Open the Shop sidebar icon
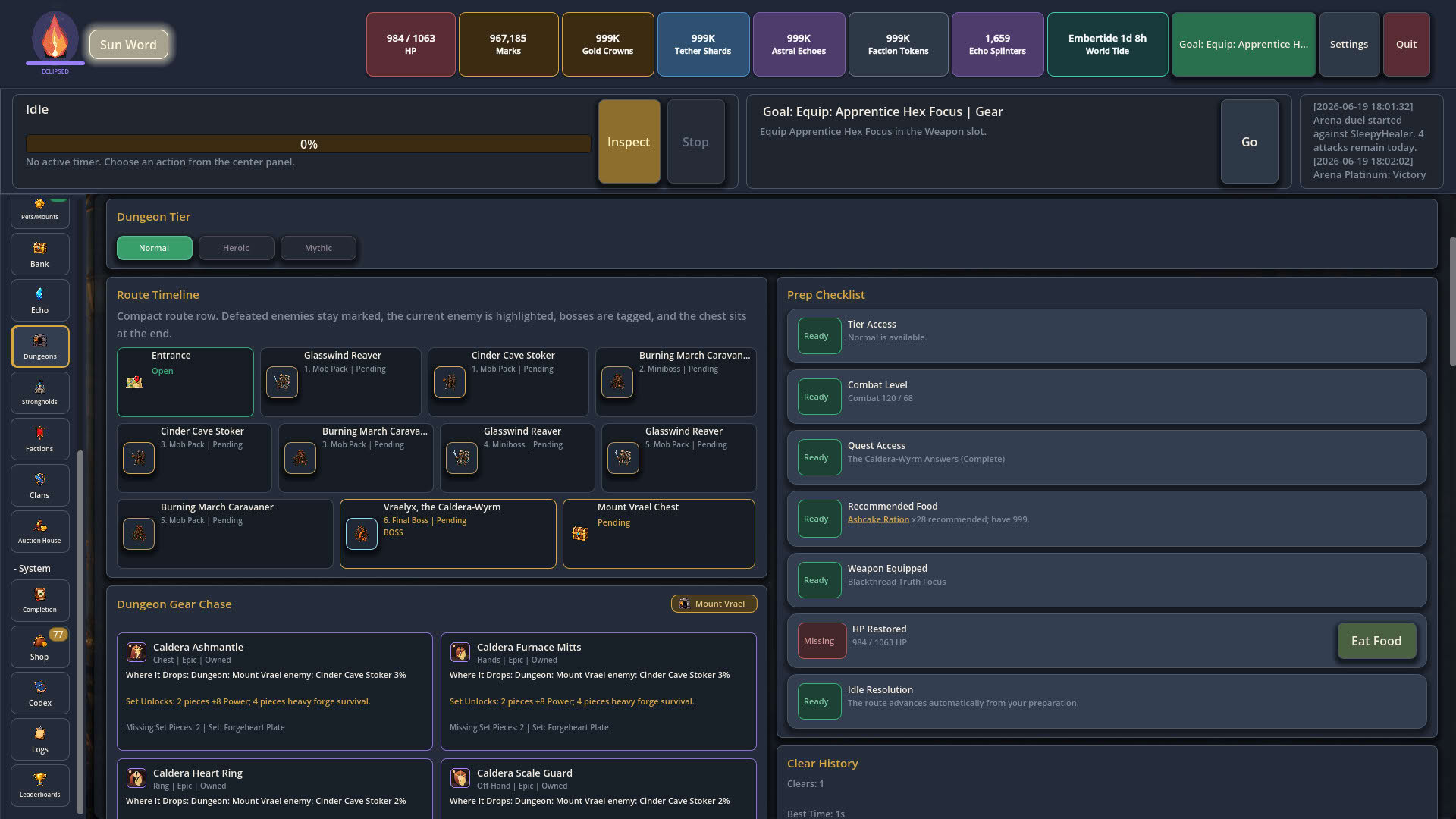Viewport: 1456px width, 819px height. point(40,647)
